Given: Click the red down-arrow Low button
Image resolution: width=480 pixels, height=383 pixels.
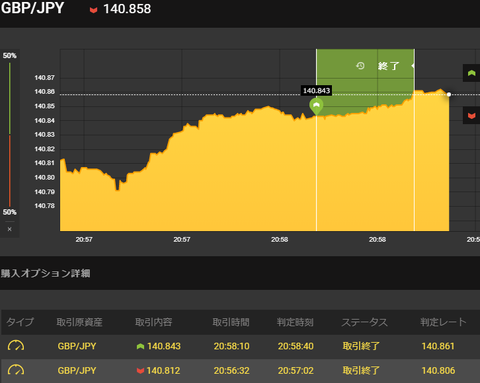Looking at the screenshot, I should [471, 116].
